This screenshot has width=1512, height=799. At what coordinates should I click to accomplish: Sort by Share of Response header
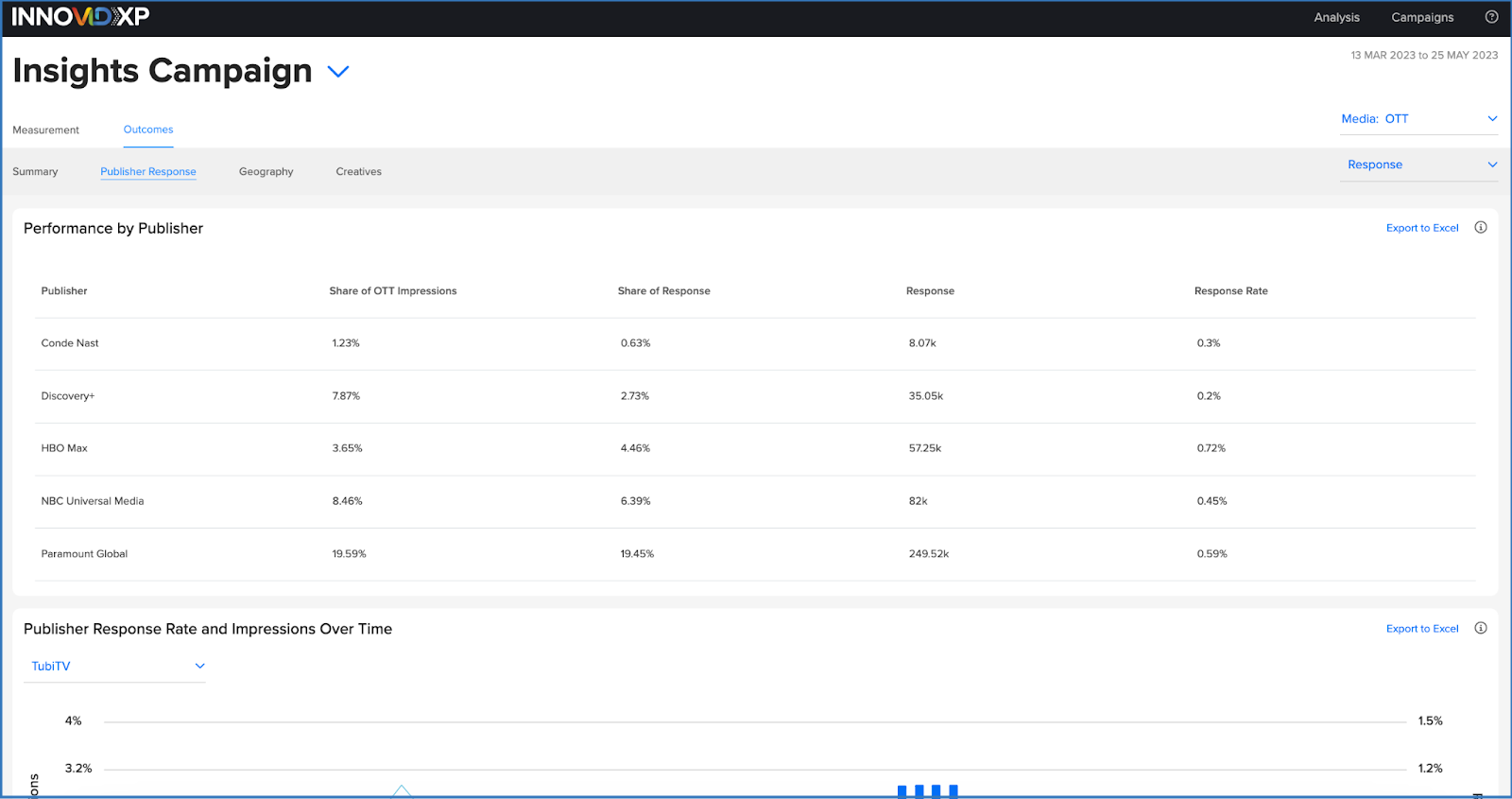pyautogui.click(x=664, y=291)
